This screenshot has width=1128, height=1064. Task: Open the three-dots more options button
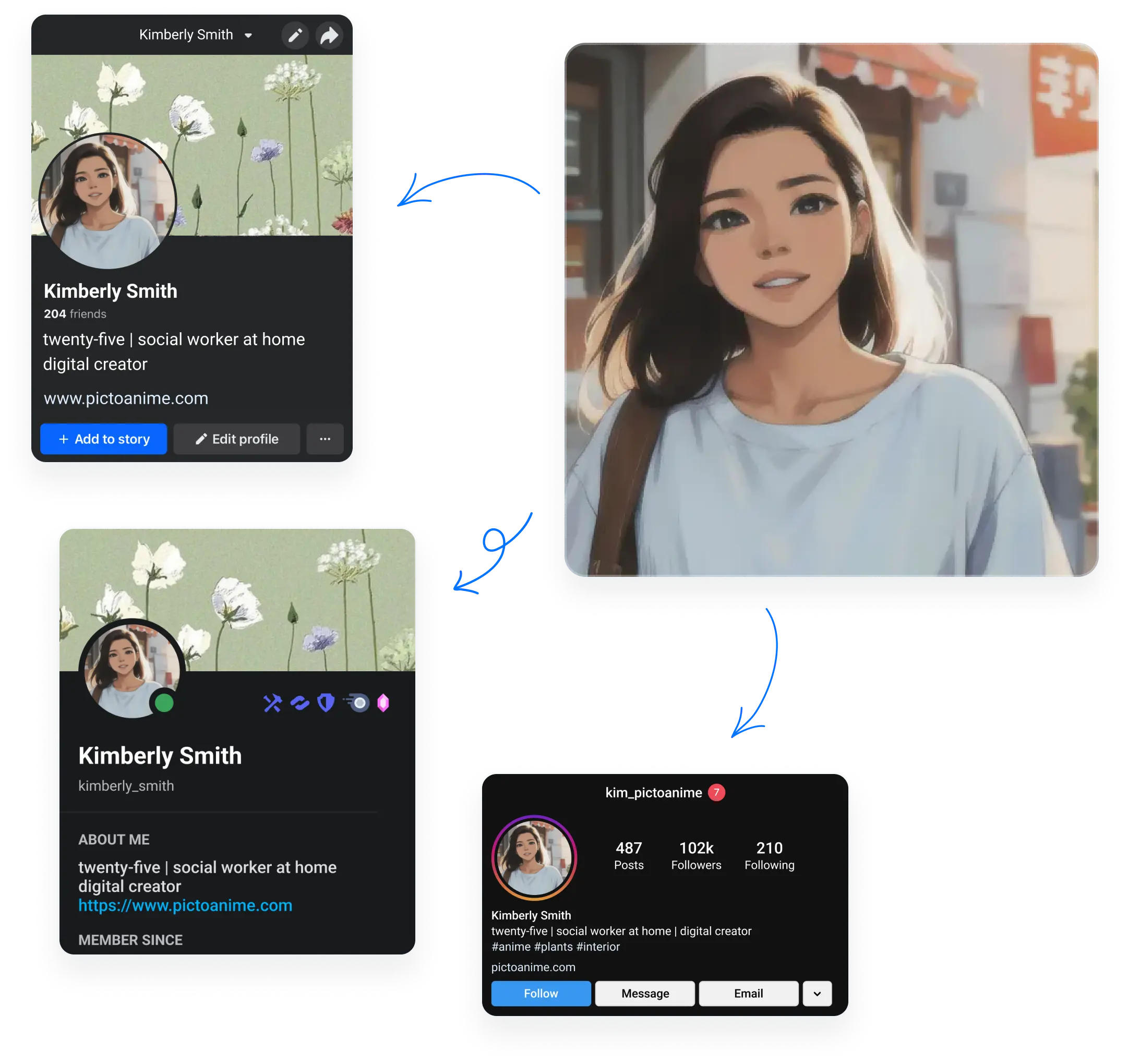click(x=325, y=439)
